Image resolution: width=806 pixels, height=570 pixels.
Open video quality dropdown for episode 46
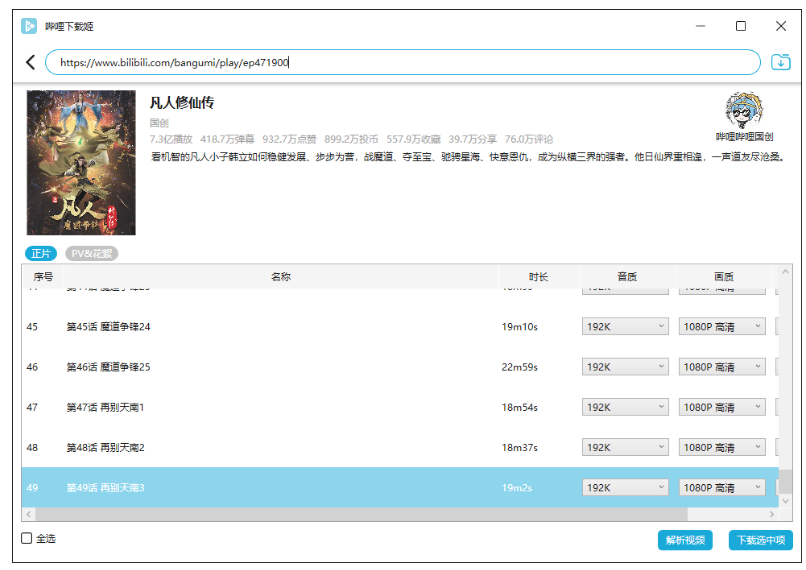(x=722, y=367)
